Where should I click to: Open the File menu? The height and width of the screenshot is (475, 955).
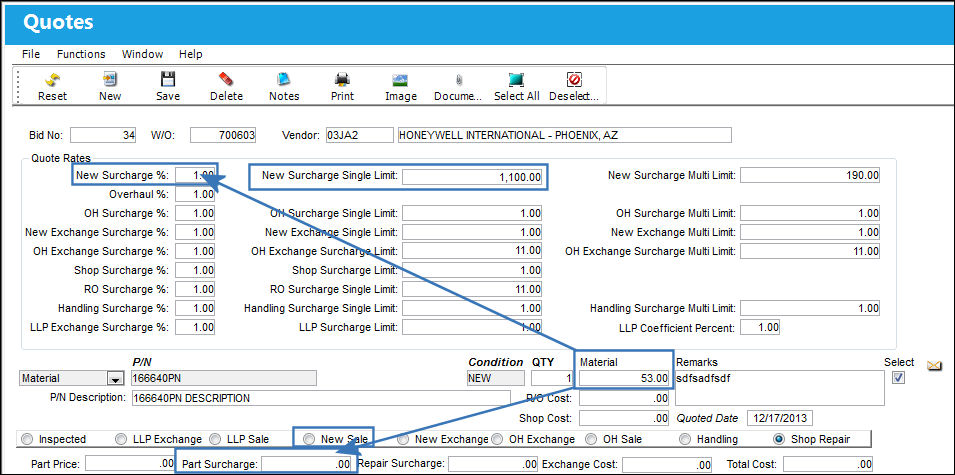[31, 54]
